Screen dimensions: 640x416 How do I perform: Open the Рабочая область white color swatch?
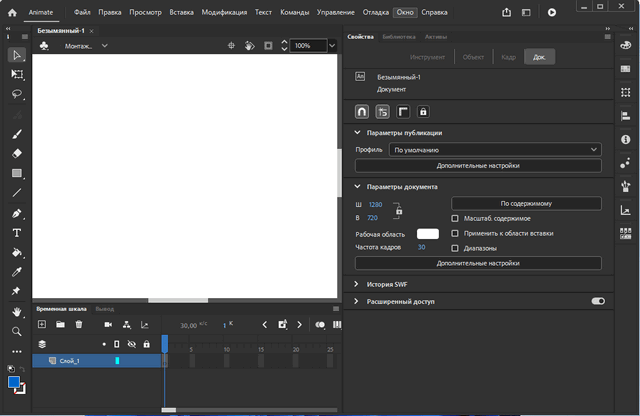pos(427,233)
